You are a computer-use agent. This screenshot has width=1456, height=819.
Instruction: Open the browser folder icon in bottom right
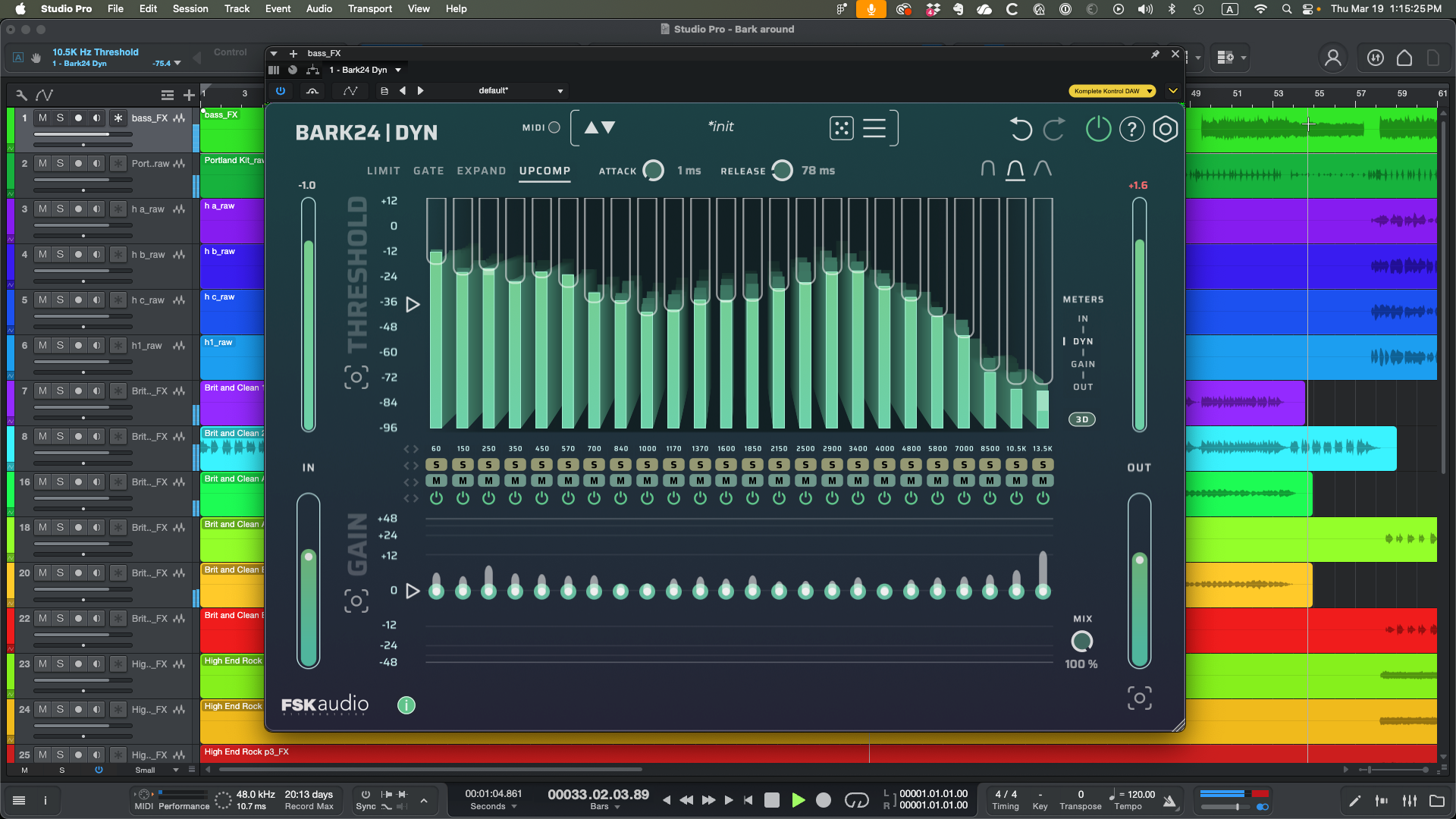[1437, 801]
